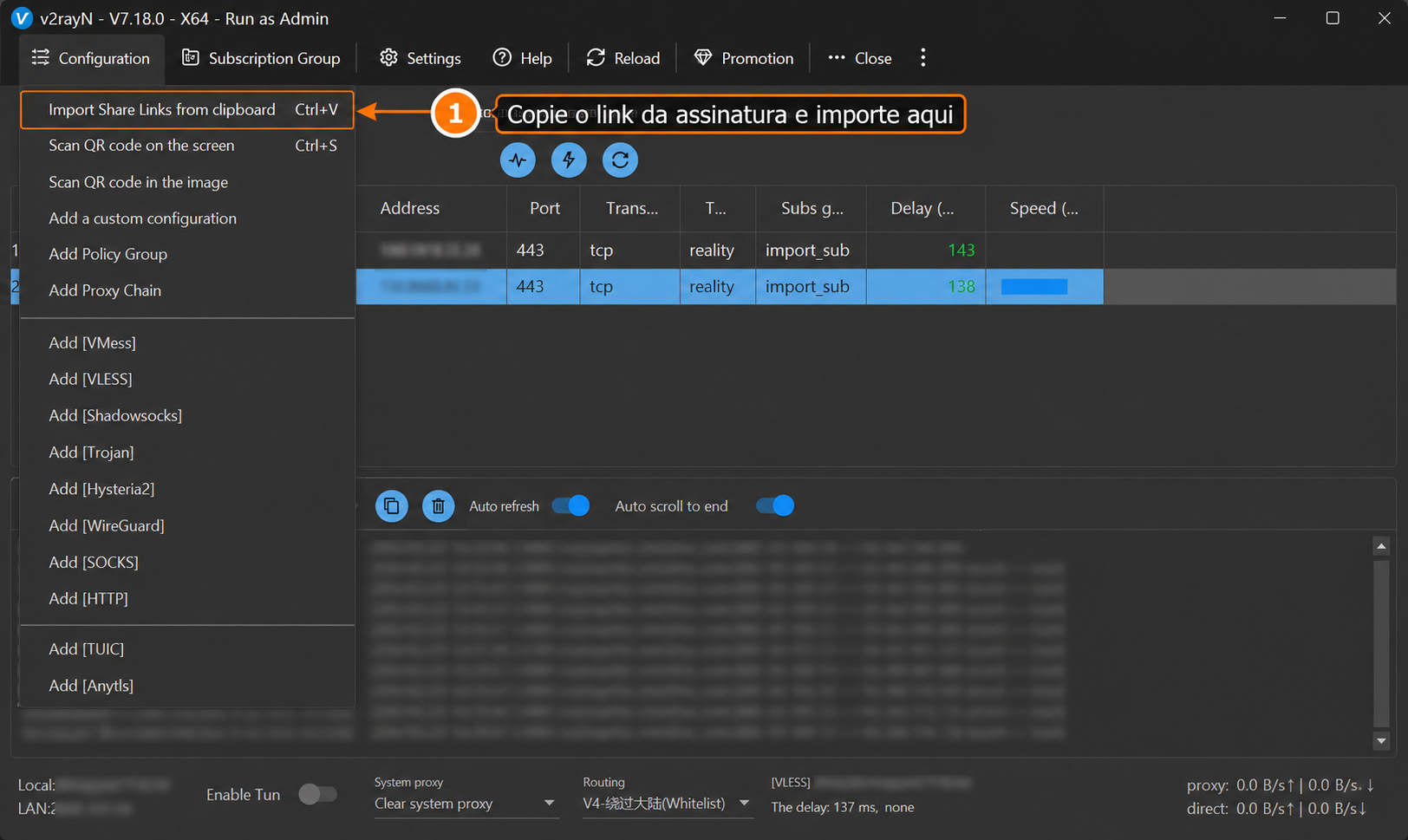Click the Close toolbar item

click(860, 58)
